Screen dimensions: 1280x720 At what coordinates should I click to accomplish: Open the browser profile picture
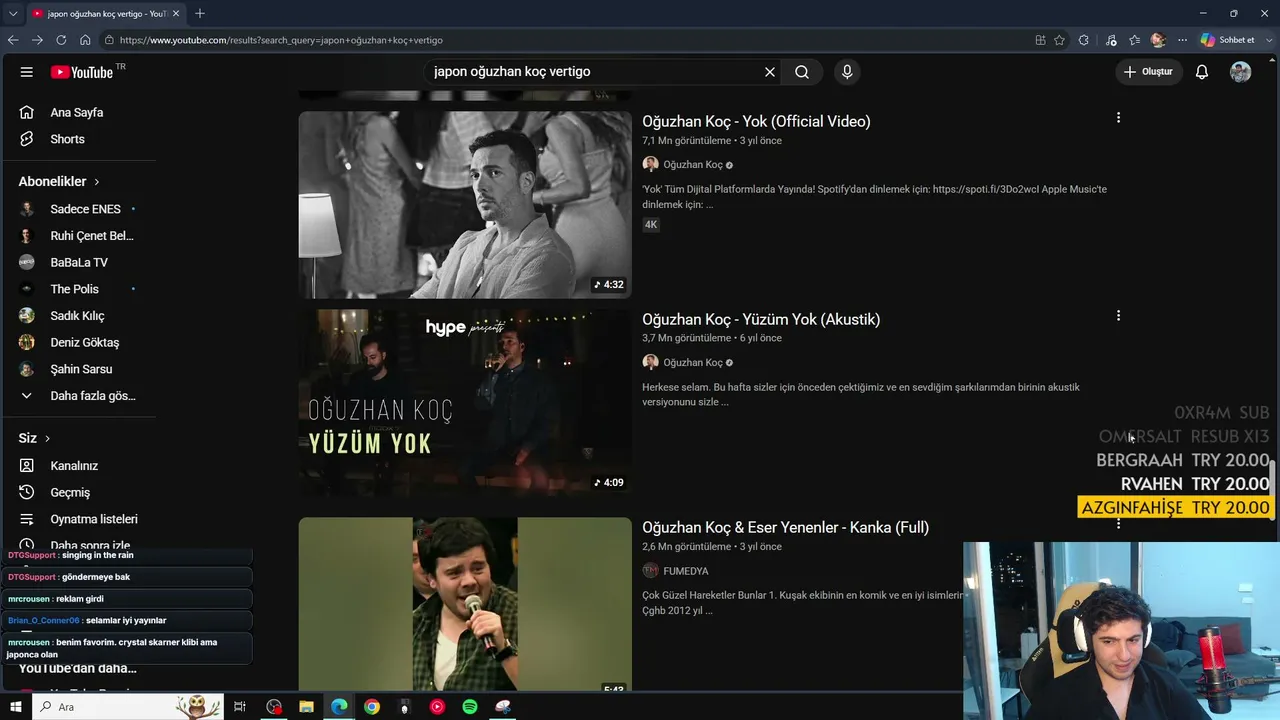tap(1159, 40)
